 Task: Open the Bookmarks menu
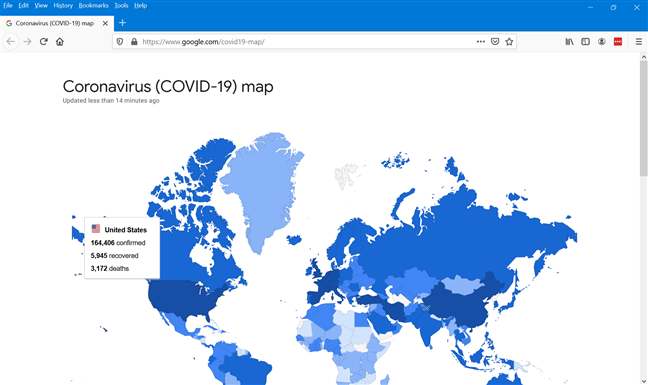(93, 5)
